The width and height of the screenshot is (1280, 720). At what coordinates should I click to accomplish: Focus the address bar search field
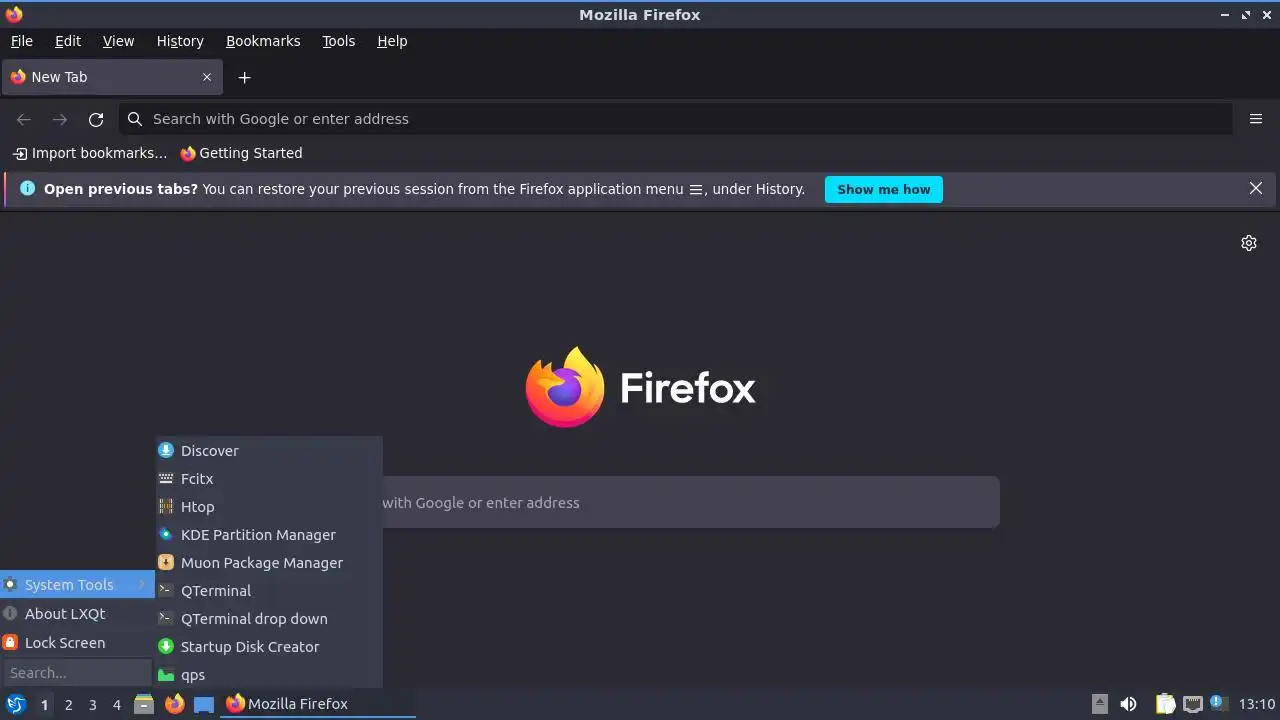click(x=675, y=119)
